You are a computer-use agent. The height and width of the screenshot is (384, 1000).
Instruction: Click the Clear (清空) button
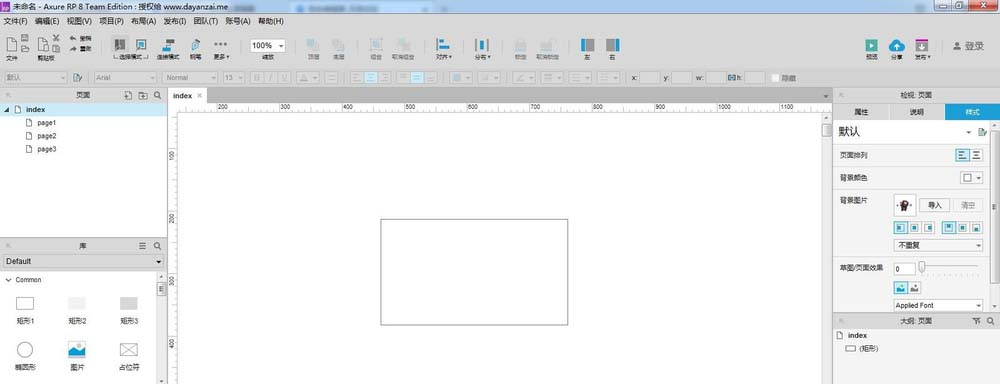(968, 205)
